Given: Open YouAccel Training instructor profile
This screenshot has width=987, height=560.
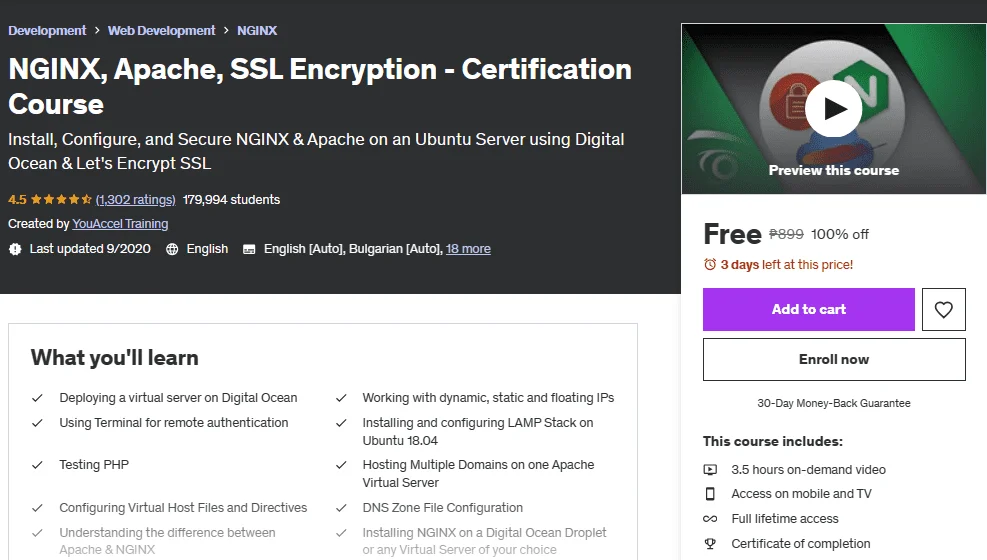Looking at the screenshot, I should coord(120,224).
